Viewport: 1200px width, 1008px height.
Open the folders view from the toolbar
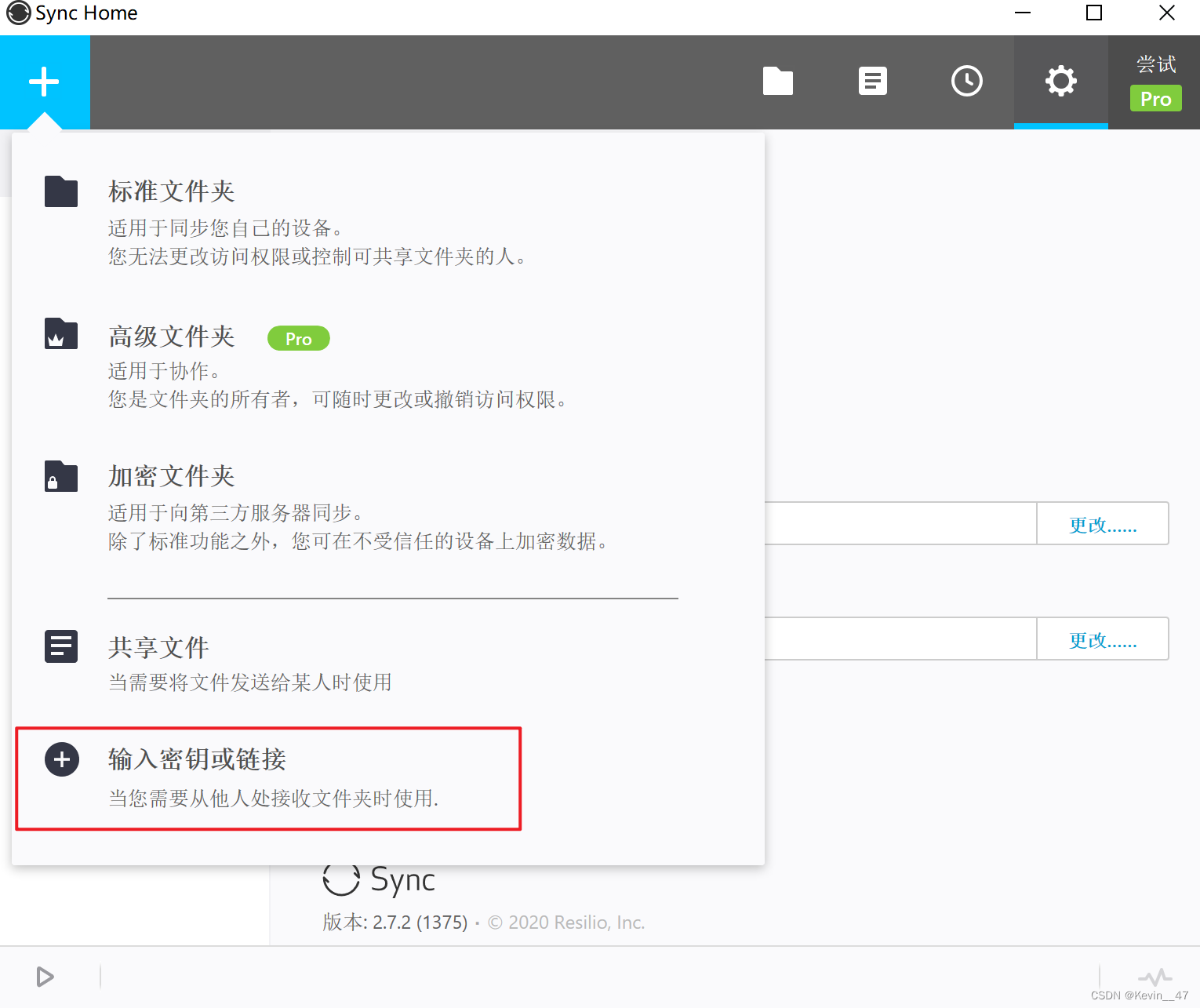(x=777, y=82)
